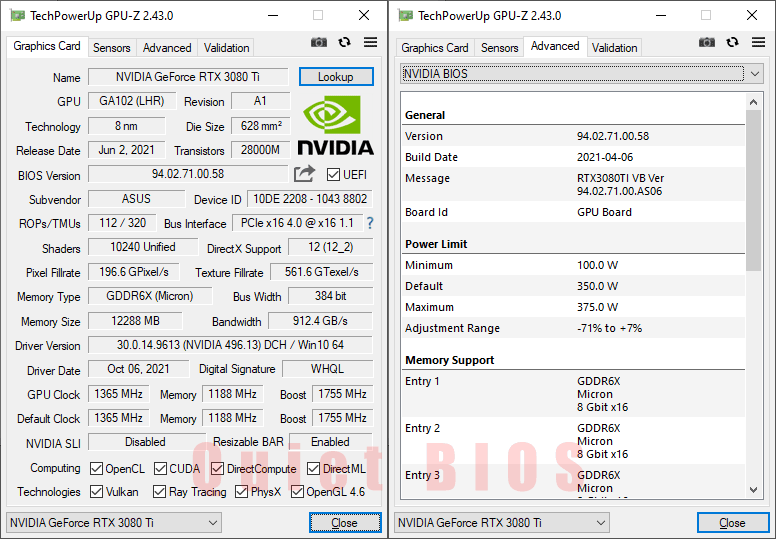Image resolution: width=776 pixels, height=539 pixels.
Task: Toggle the DirectML checkbox
Action: point(313,469)
